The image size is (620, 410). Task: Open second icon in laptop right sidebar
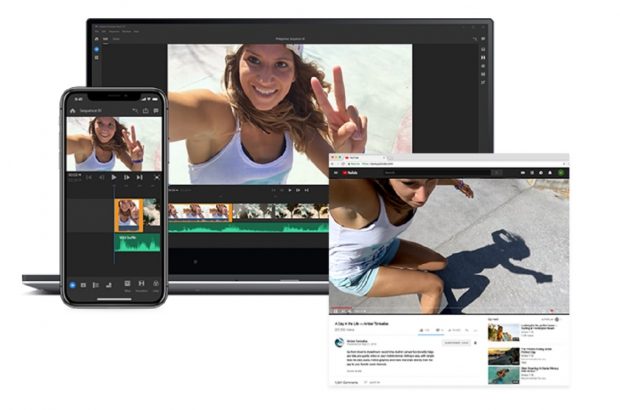click(x=483, y=58)
